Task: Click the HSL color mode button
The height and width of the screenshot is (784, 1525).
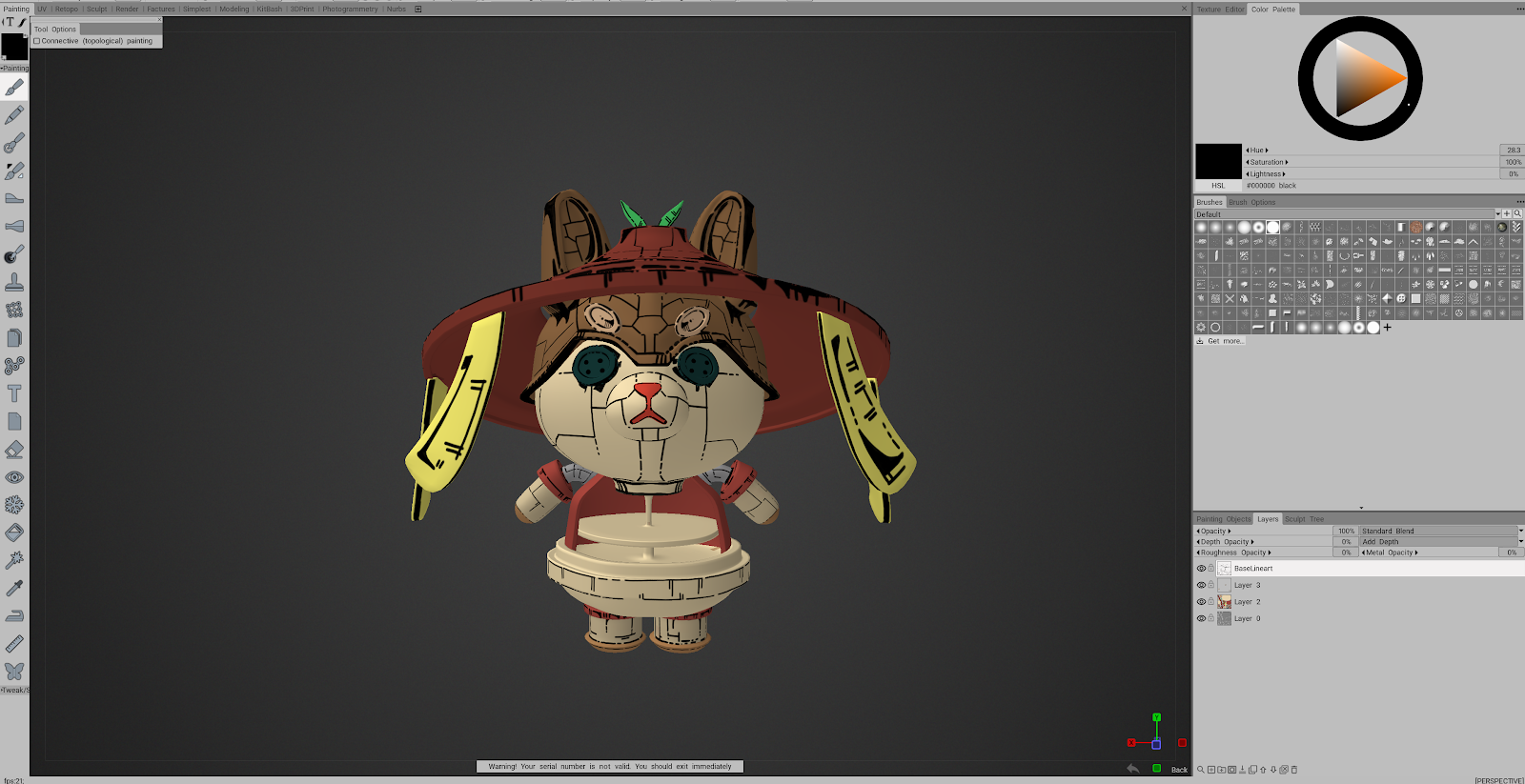Action: (1218, 186)
